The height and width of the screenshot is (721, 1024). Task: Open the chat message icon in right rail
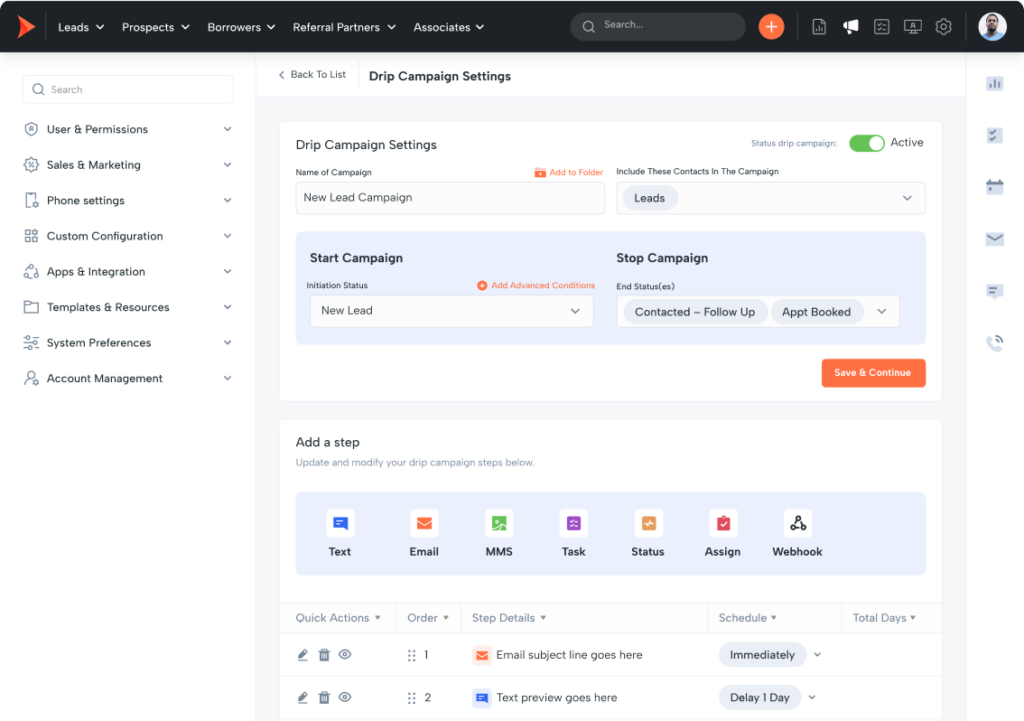[995, 291]
